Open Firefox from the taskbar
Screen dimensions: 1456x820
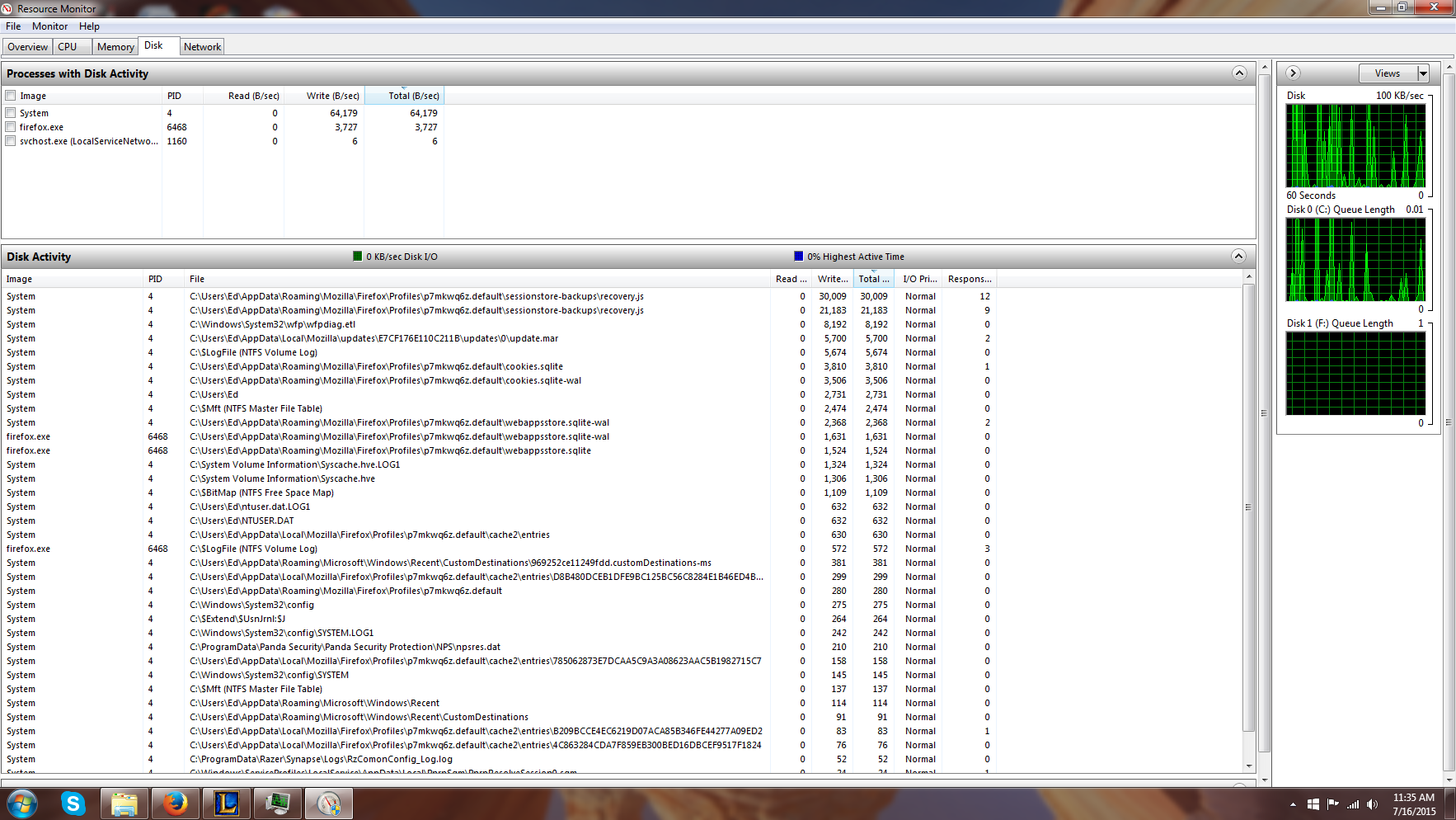point(176,803)
